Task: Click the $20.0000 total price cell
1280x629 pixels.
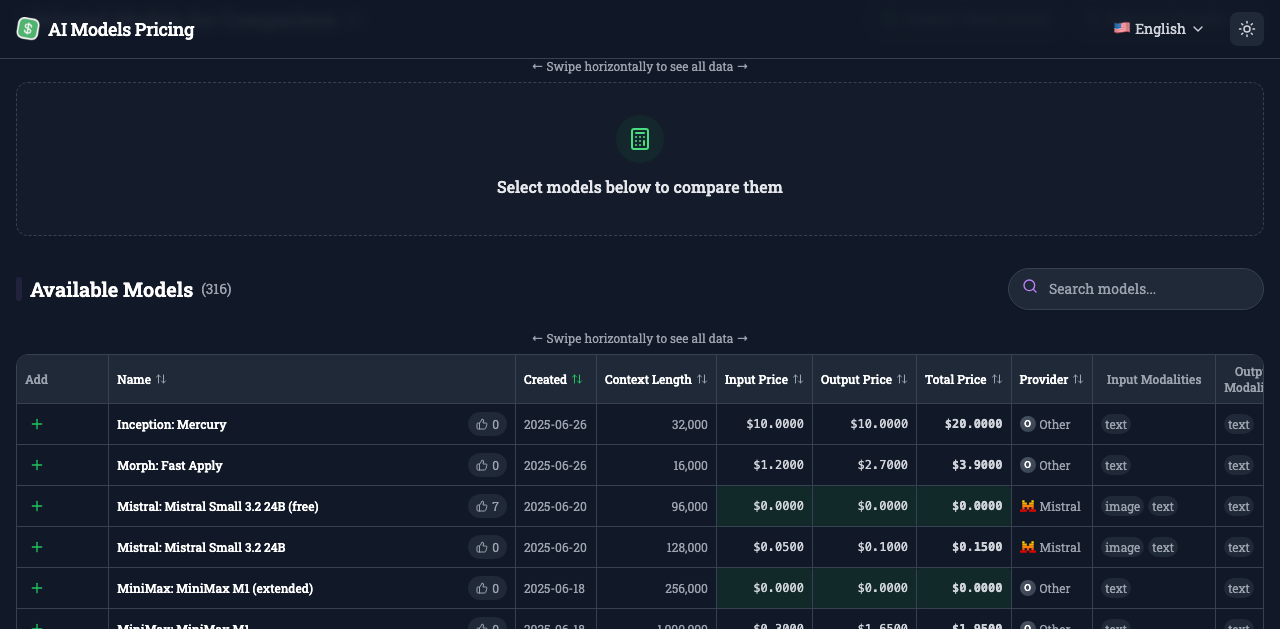Action: [x=963, y=424]
